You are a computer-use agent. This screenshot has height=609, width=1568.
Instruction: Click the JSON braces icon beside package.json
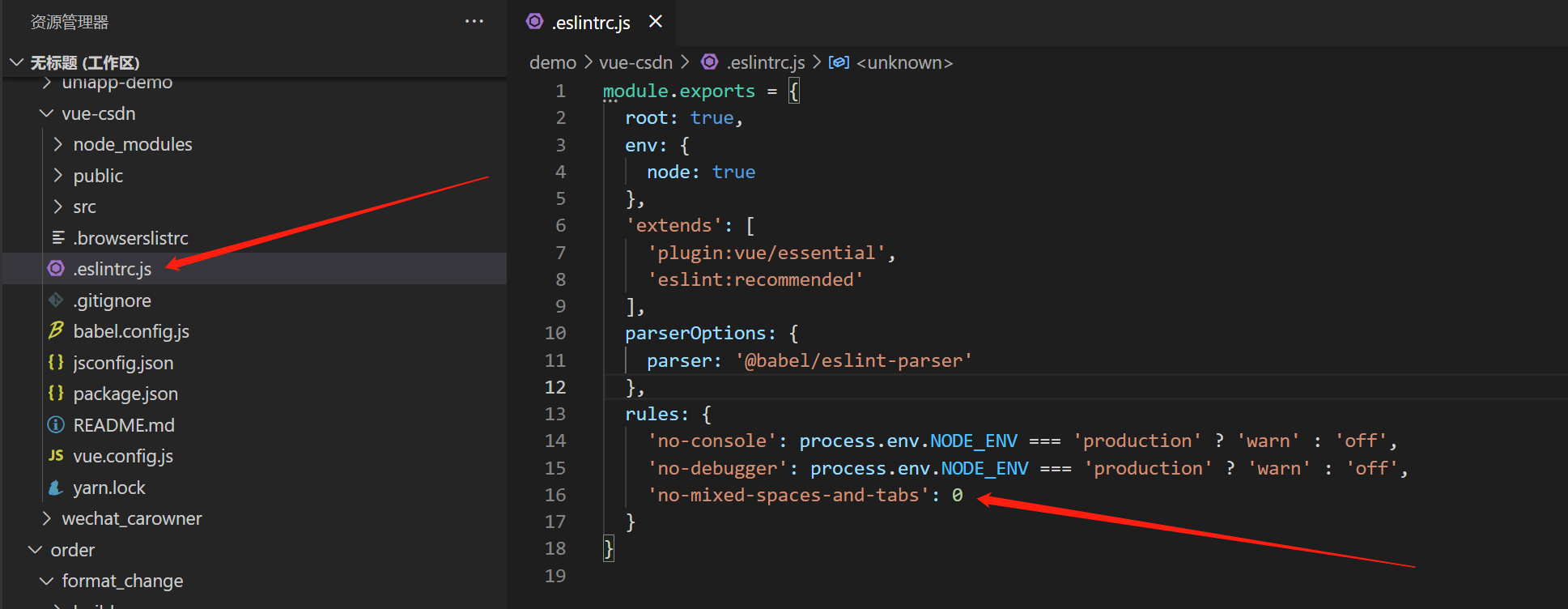click(56, 393)
